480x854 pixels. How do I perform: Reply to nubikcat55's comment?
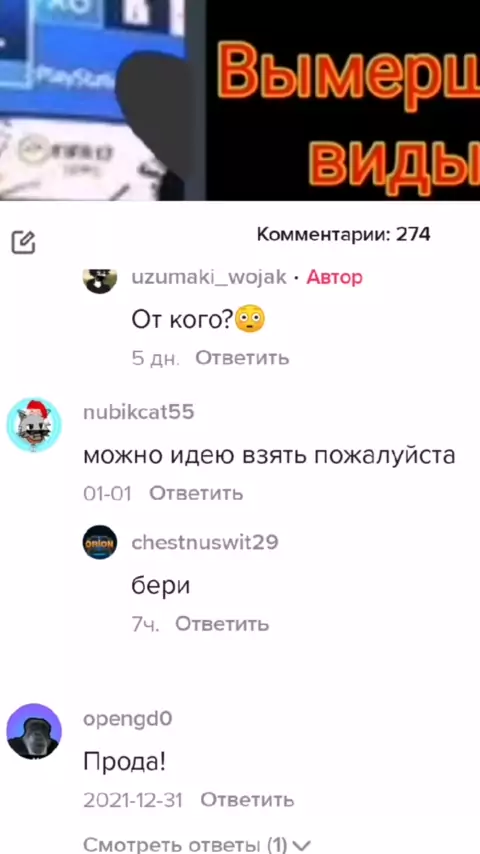tap(196, 493)
